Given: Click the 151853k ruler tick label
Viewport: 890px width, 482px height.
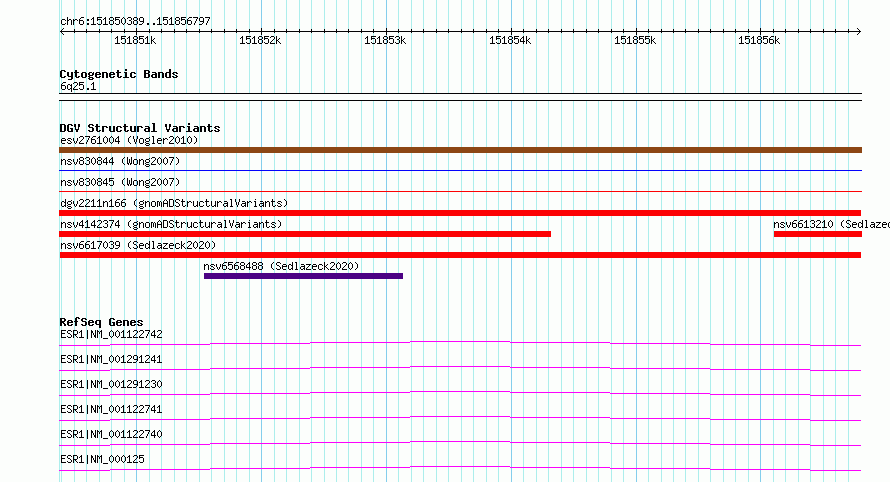Looking at the screenshot, I should click(x=385, y=40).
